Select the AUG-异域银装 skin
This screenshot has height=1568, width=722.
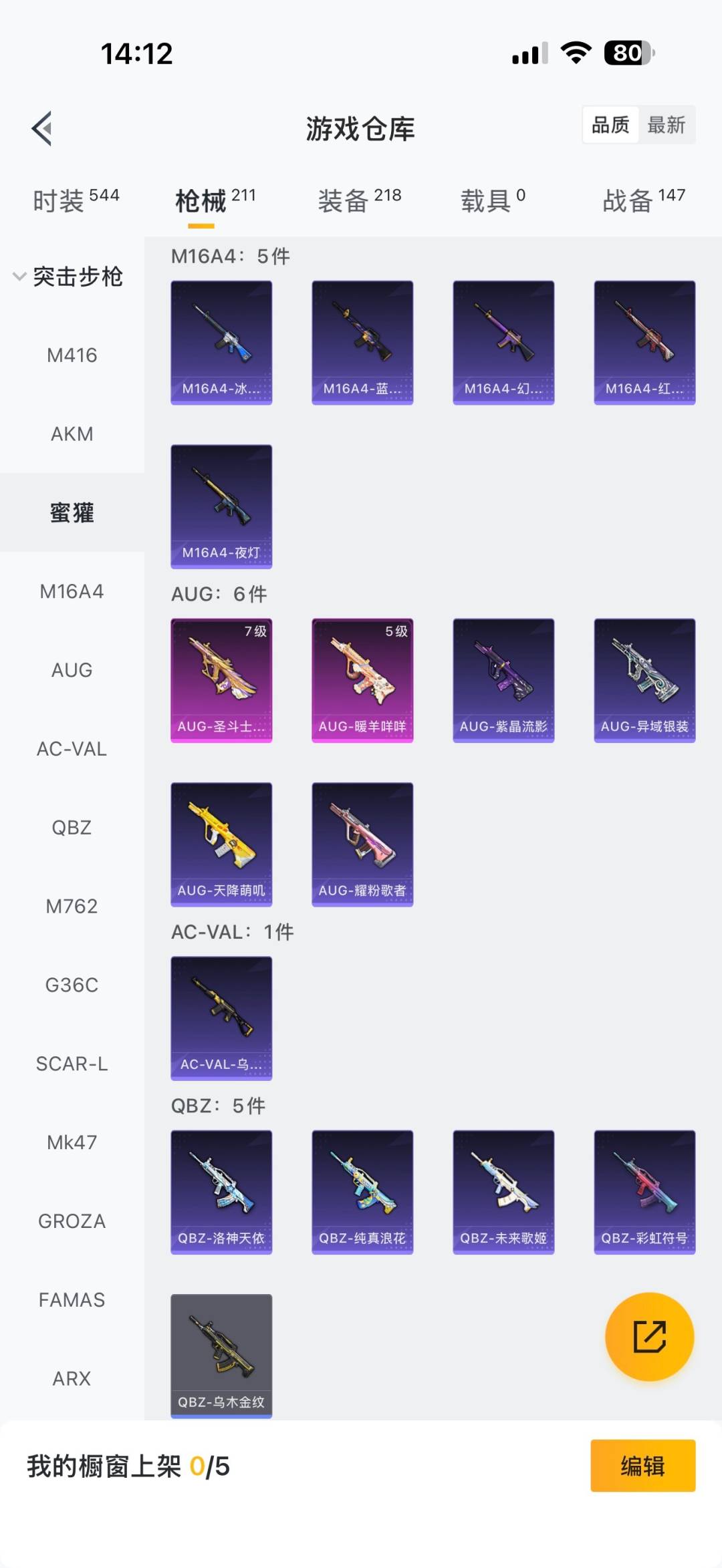click(x=644, y=680)
